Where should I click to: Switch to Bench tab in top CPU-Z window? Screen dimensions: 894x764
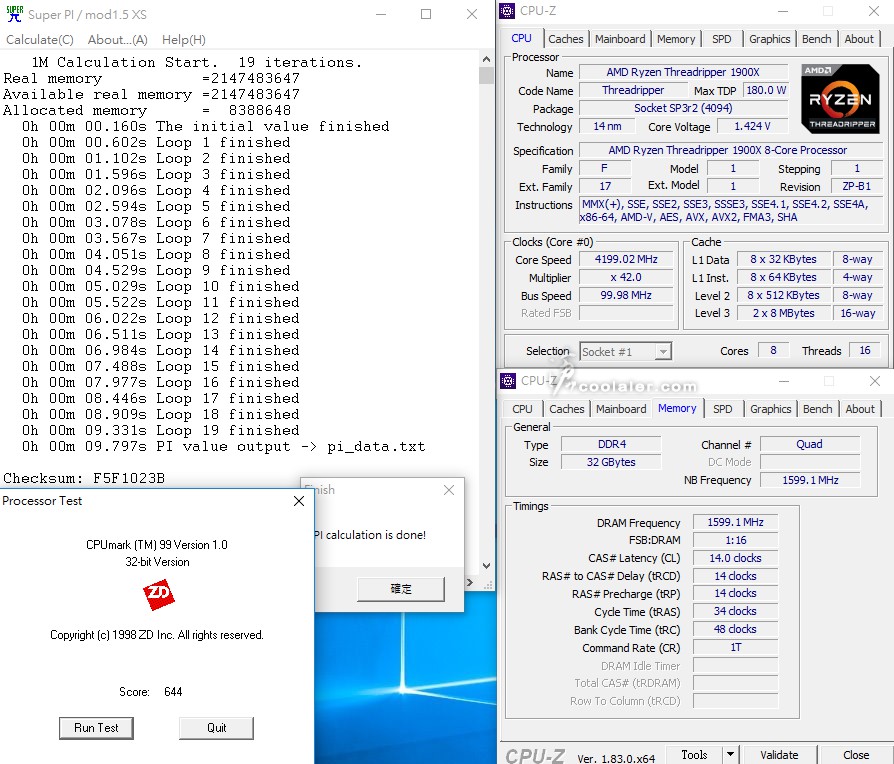[x=816, y=39]
